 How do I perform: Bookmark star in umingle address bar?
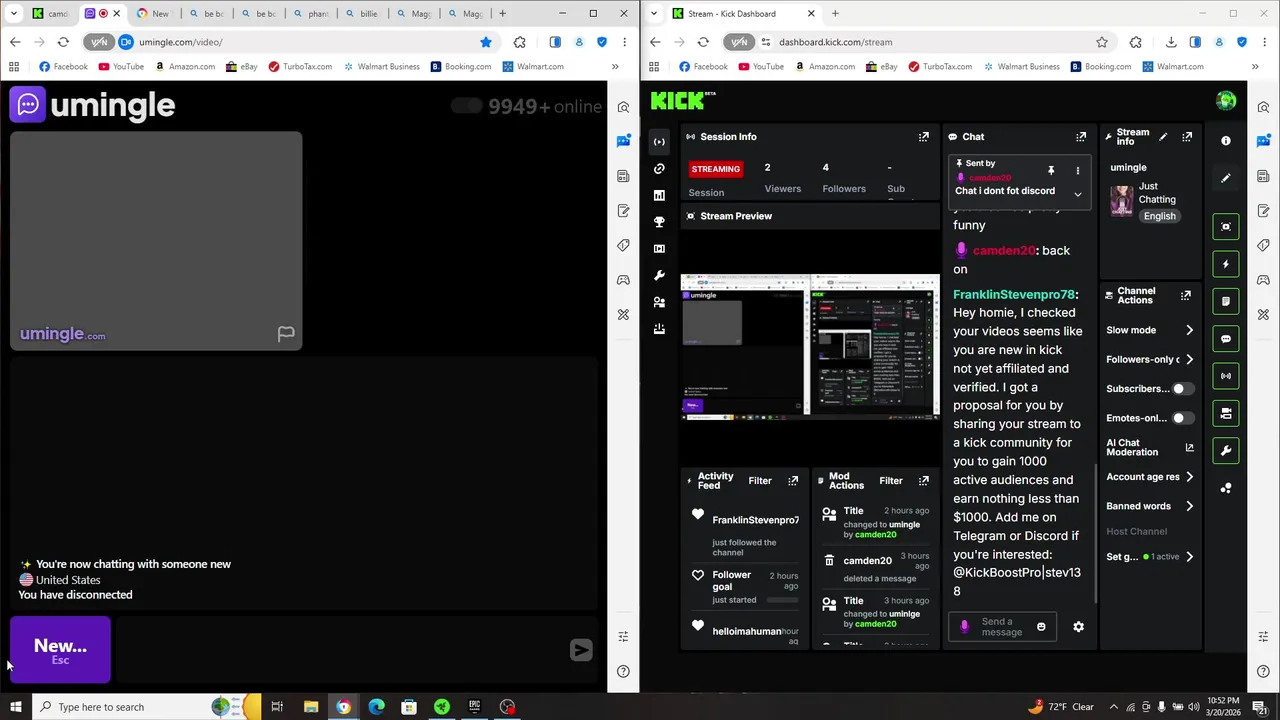tap(486, 42)
